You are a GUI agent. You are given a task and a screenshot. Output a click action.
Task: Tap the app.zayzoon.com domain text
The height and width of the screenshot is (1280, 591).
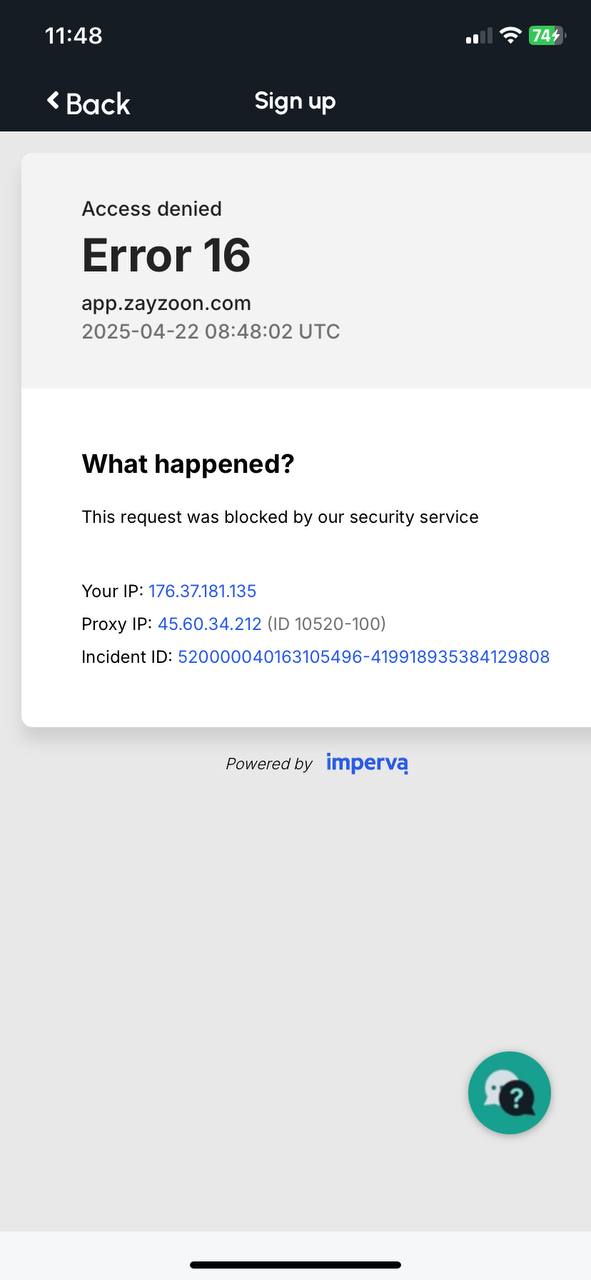coord(166,303)
